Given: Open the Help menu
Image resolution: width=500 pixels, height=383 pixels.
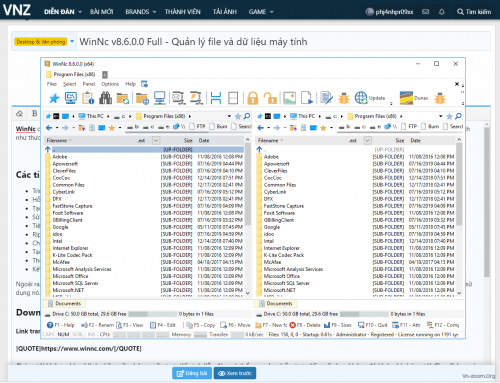Looking at the screenshot, I should coord(131,84).
